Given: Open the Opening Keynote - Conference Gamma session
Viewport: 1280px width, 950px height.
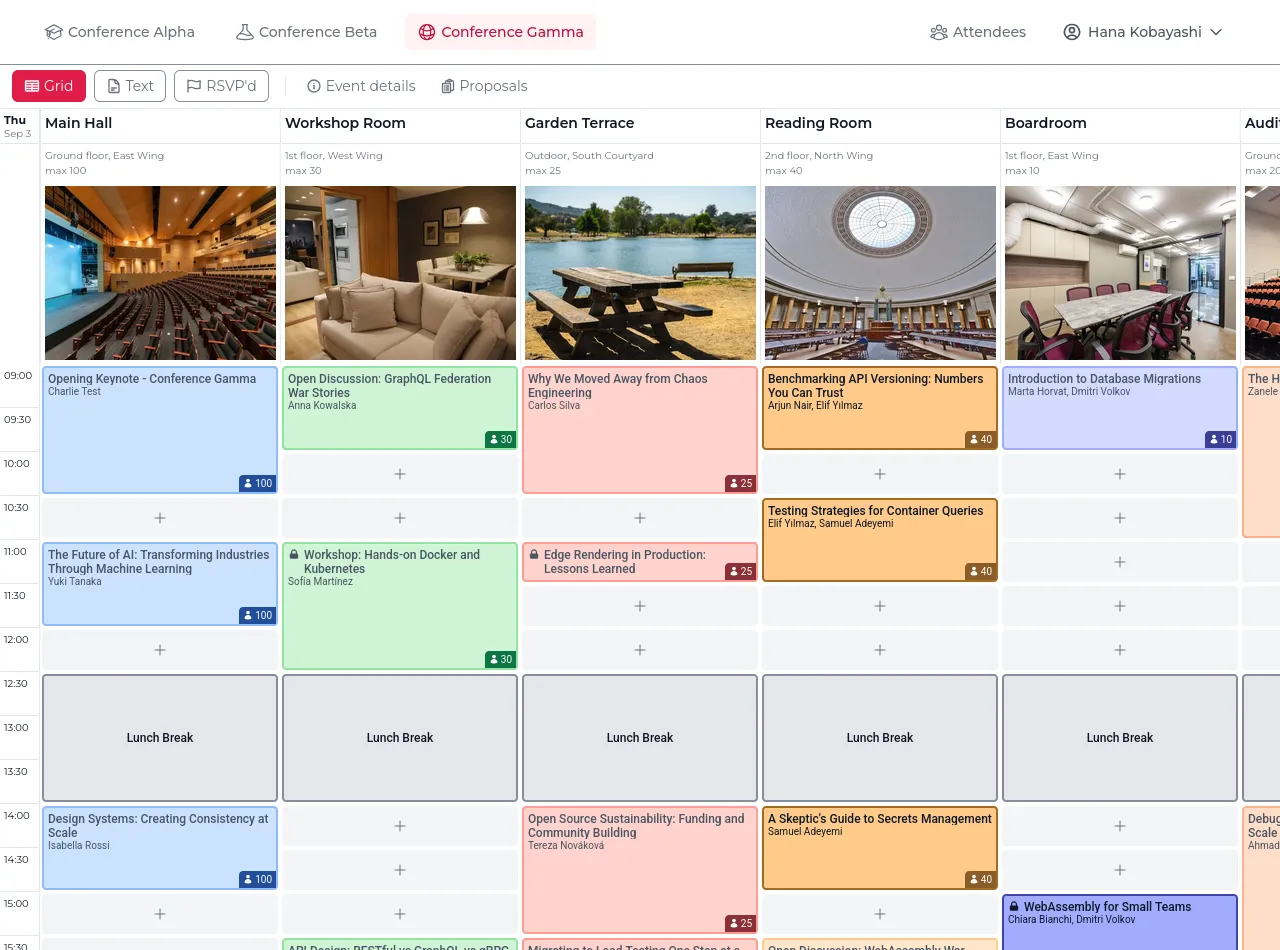Looking at the screenshot, I should coord(160,430).
